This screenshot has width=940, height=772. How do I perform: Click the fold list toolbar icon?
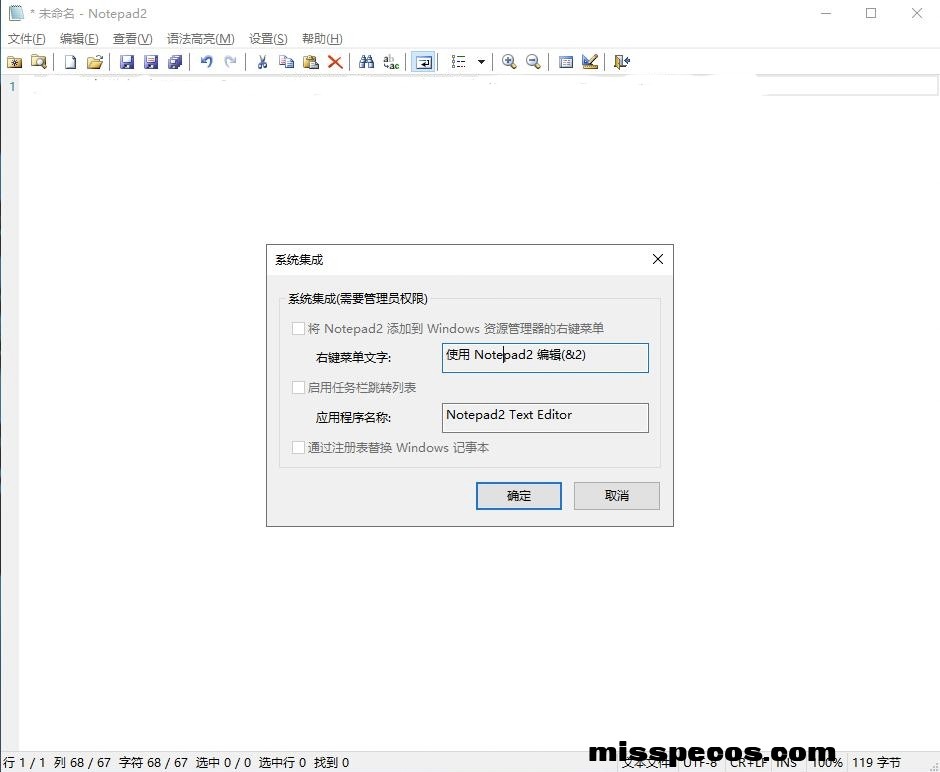click(x=459, y=62)
